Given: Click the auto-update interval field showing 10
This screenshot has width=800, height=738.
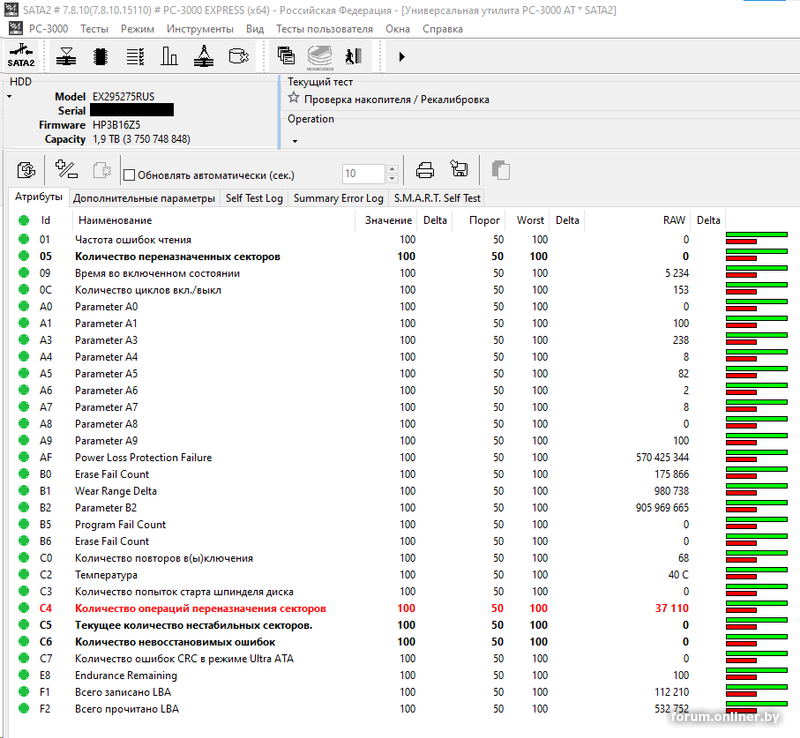Looking at the screenshot, I should pyautogui.click(x=363, y=174).
